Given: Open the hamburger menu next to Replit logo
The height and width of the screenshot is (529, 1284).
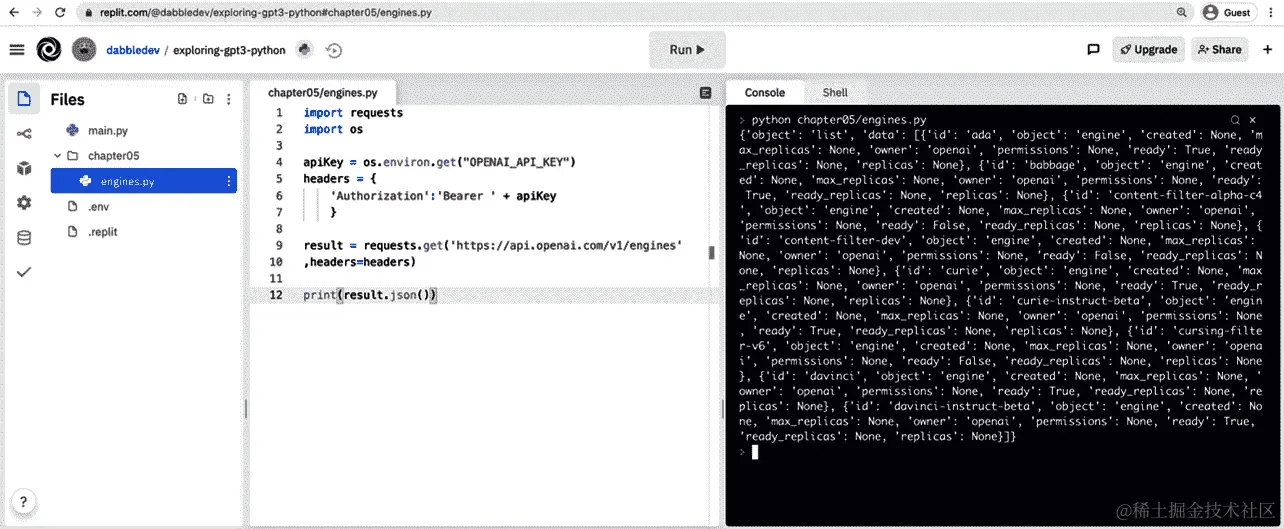Looking at the screenshot, I should click(17, 50).
